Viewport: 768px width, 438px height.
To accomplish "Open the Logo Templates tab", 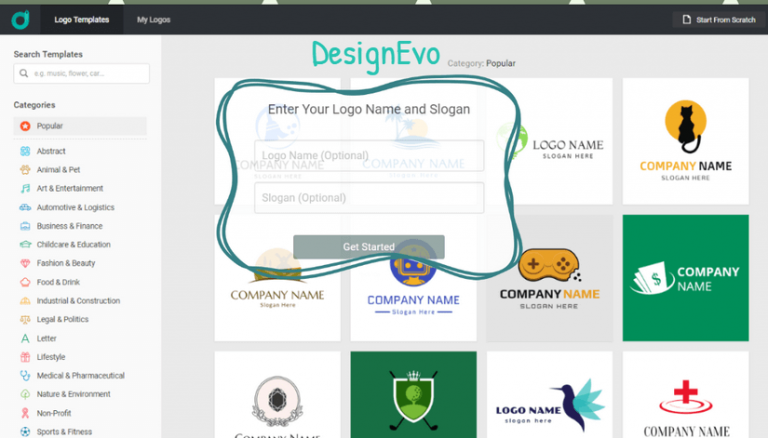I will [x=82, y=19].
